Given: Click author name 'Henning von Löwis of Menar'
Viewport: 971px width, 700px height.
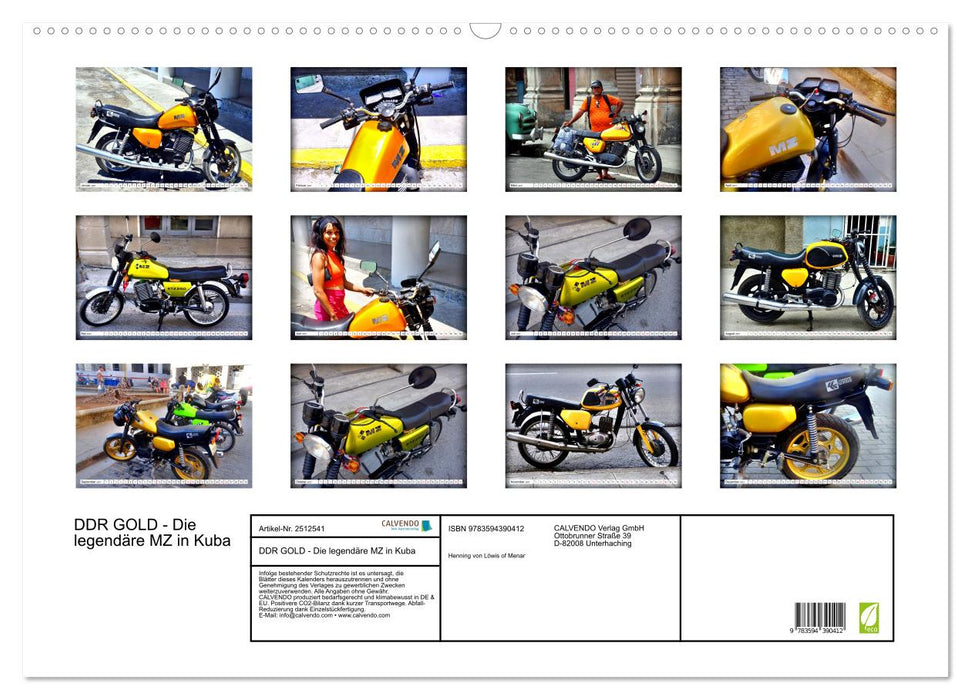Looking at the screenshot, I should (487, 556).
